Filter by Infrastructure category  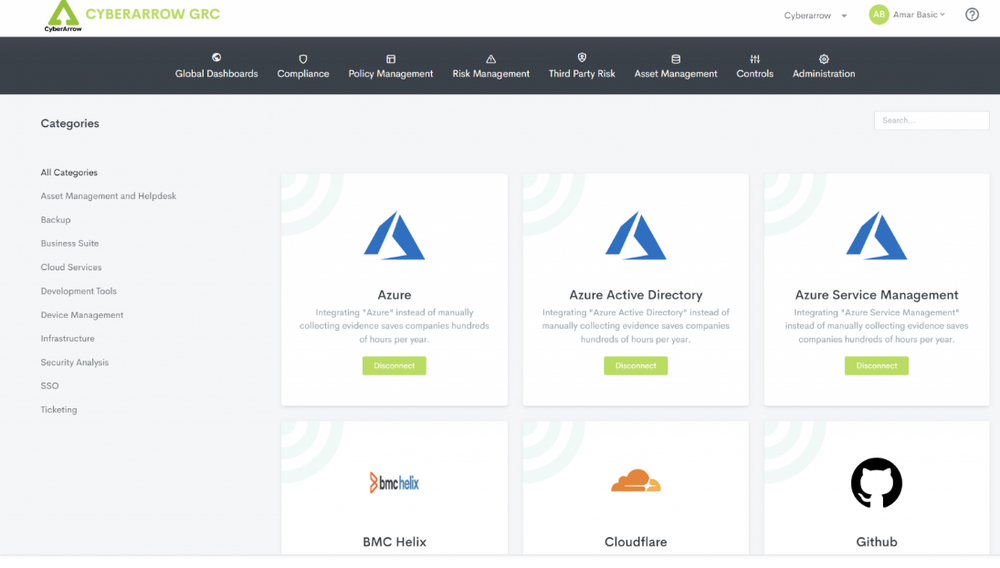coord(67,338)
